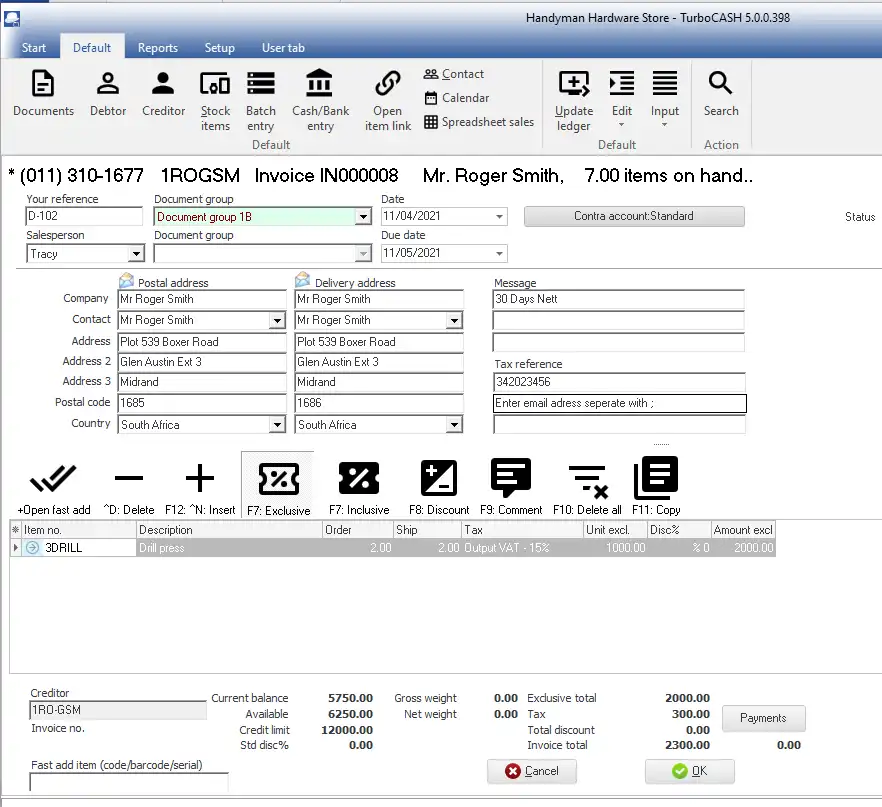Click F10: Delete all icon
This screenshot has width=882, height=807.
click(x=587, y=488)
